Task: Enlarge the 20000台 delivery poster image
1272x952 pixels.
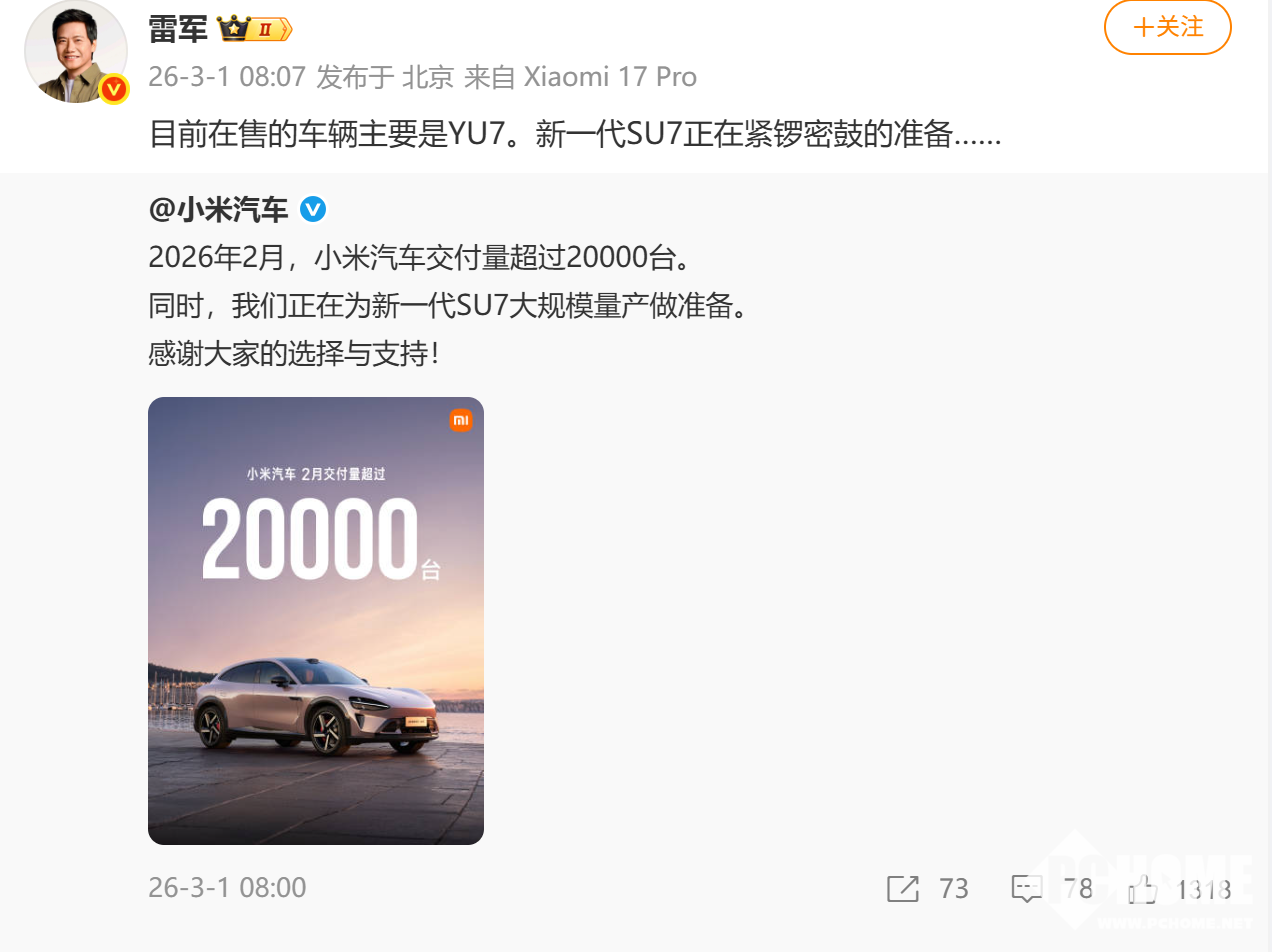Action: (x=316, y=621)
